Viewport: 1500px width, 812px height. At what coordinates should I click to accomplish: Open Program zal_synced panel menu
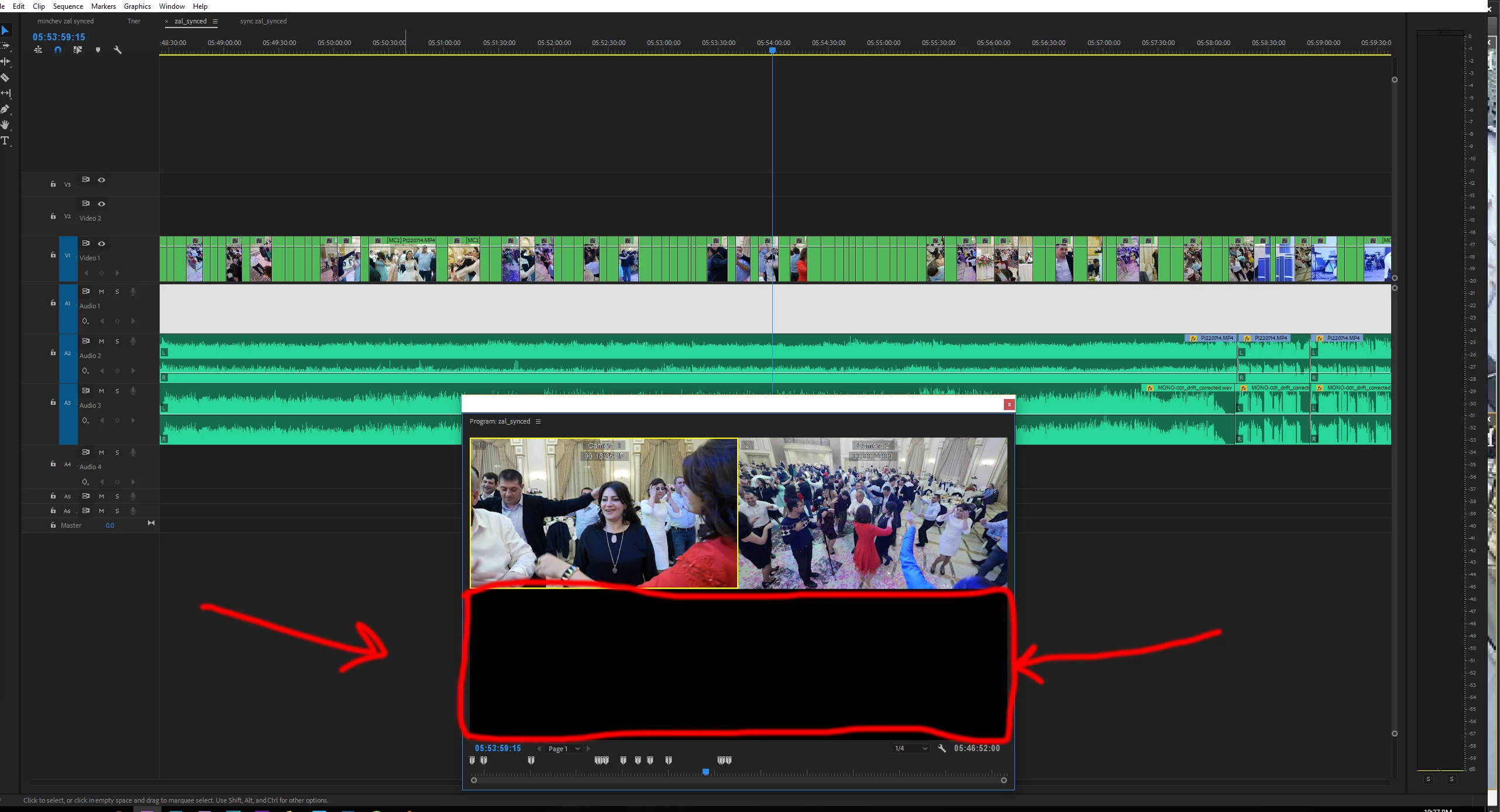[538, 421]
